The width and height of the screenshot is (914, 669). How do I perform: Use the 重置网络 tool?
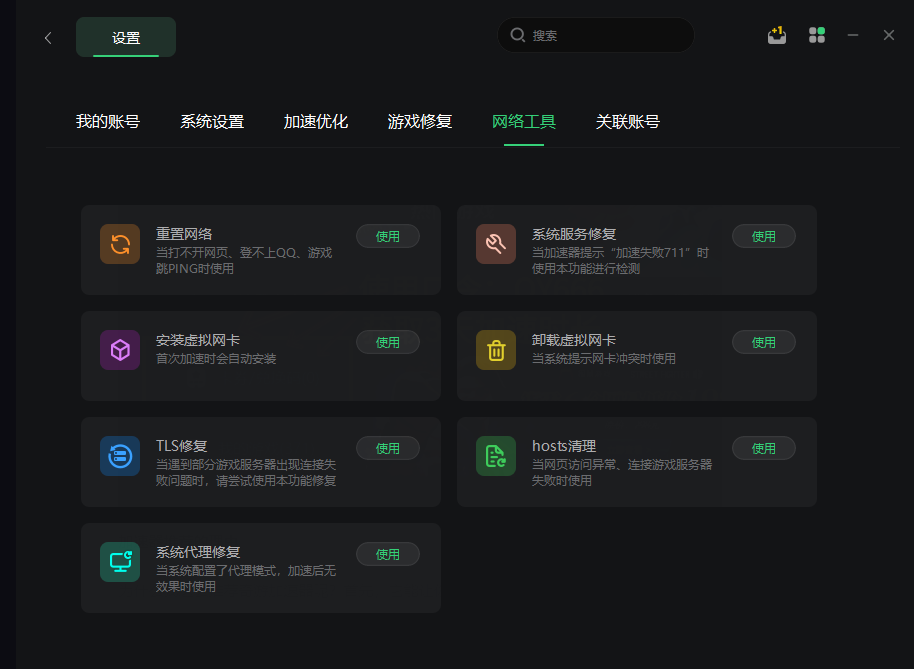pos(388,236)
